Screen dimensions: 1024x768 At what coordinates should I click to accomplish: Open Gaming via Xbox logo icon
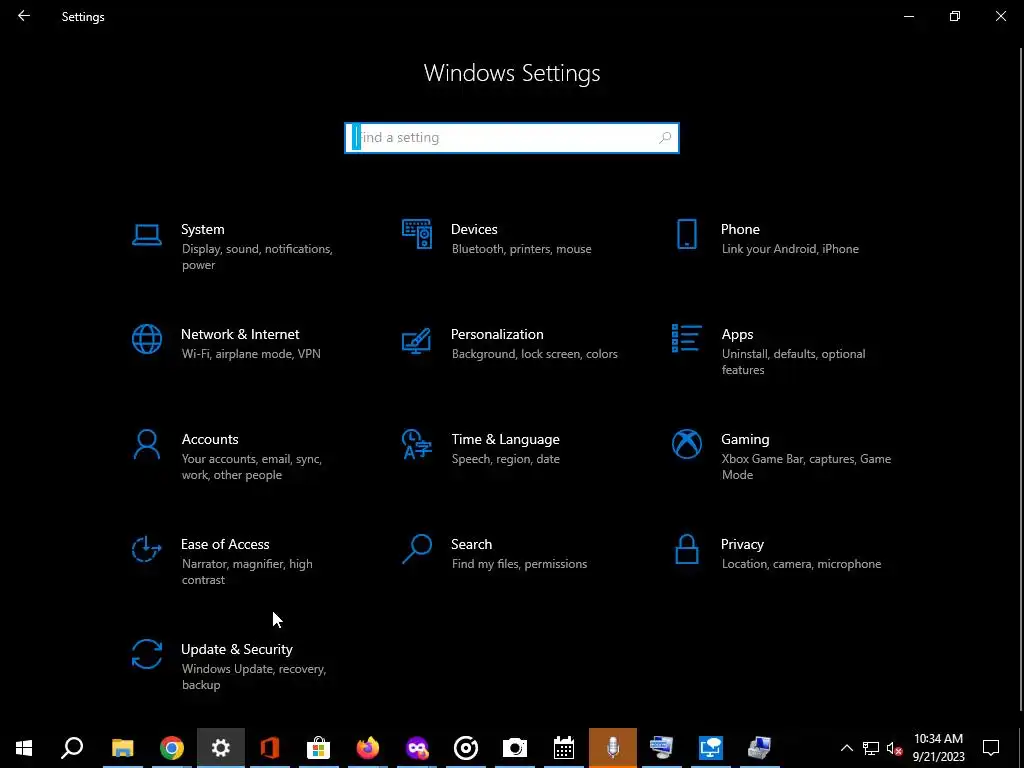click(x=686, y=444)
